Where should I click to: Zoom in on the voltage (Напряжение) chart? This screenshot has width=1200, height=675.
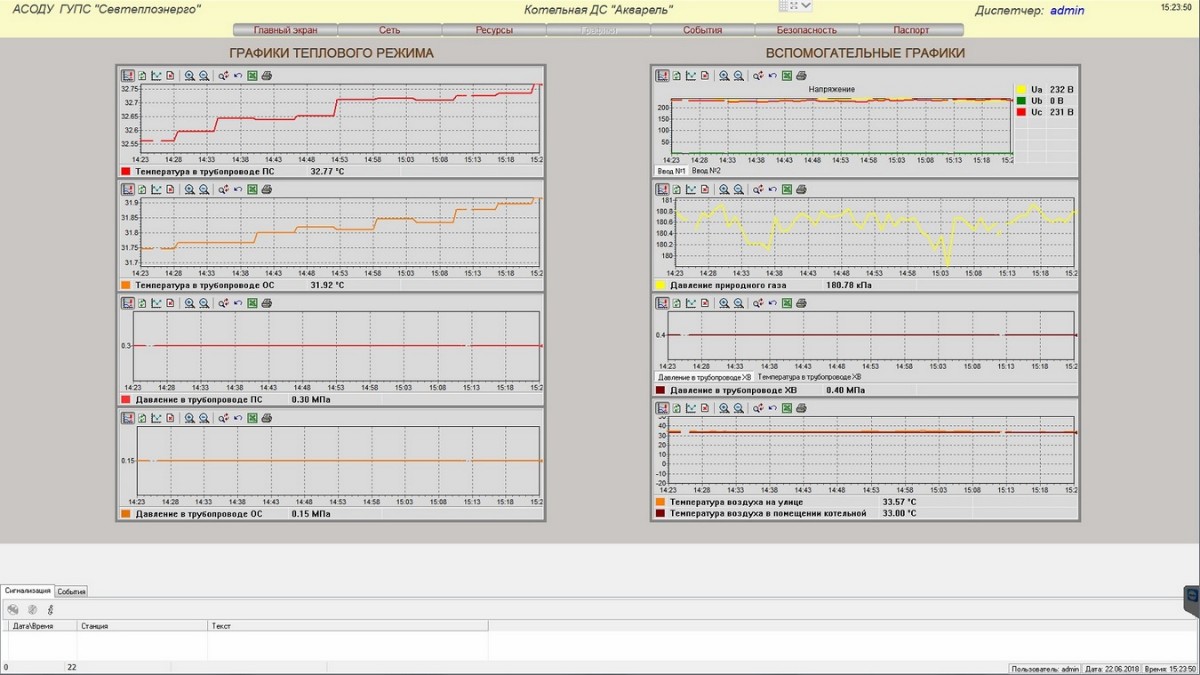pyautogui.click(x=724, y=76)
